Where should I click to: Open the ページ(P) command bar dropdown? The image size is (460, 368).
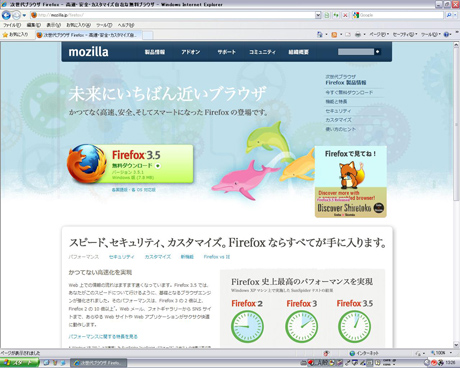(379, 34)
